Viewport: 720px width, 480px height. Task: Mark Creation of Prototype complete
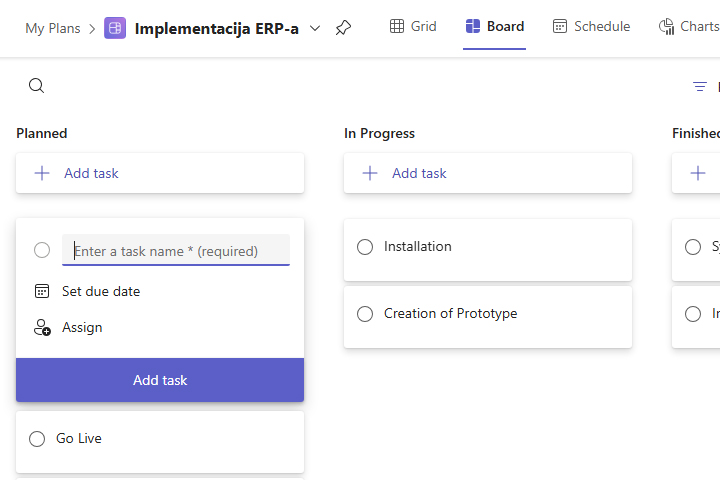coord(365,314)
